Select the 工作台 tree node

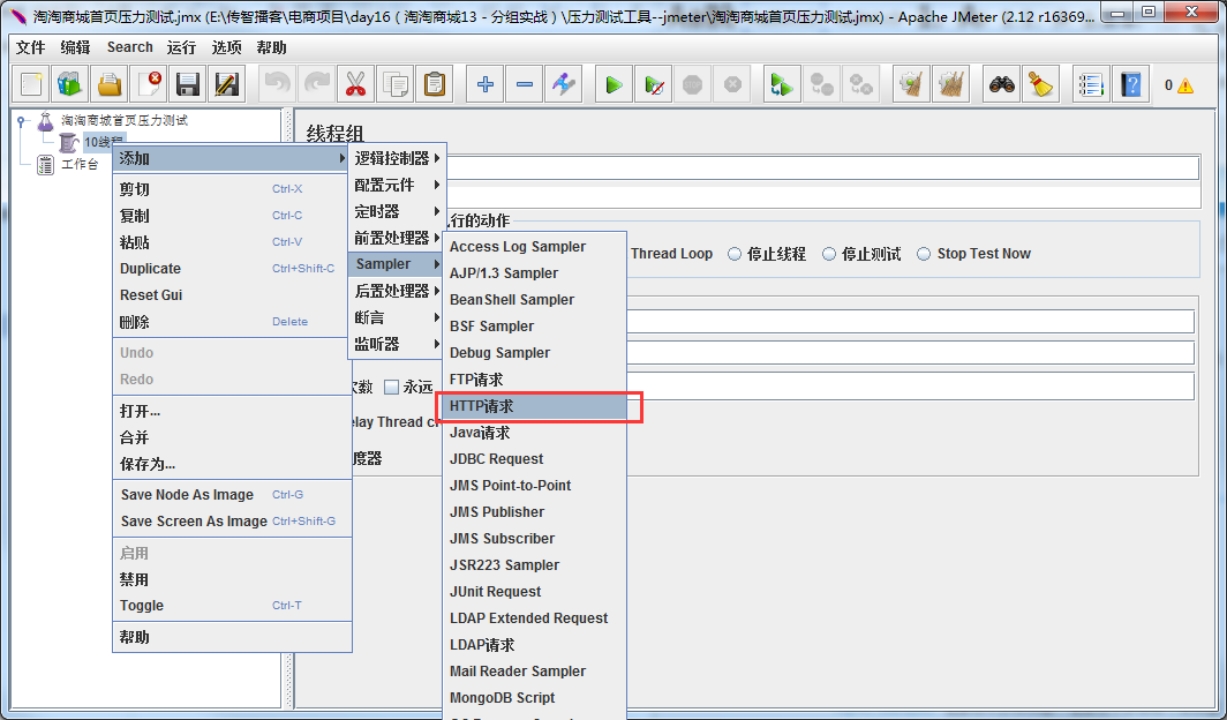click(80, 165)
